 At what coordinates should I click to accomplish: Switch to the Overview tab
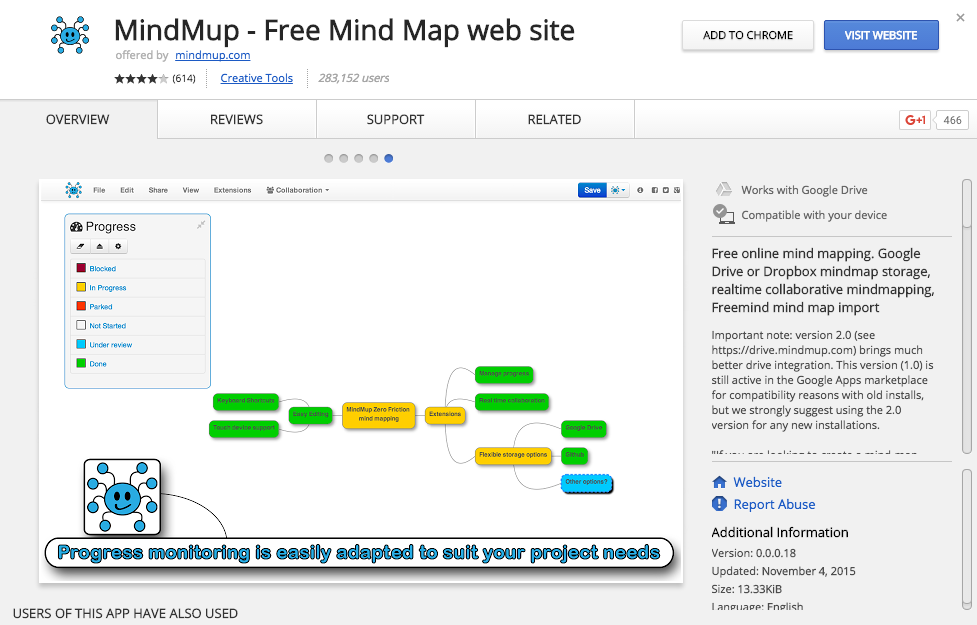[78, 120]
